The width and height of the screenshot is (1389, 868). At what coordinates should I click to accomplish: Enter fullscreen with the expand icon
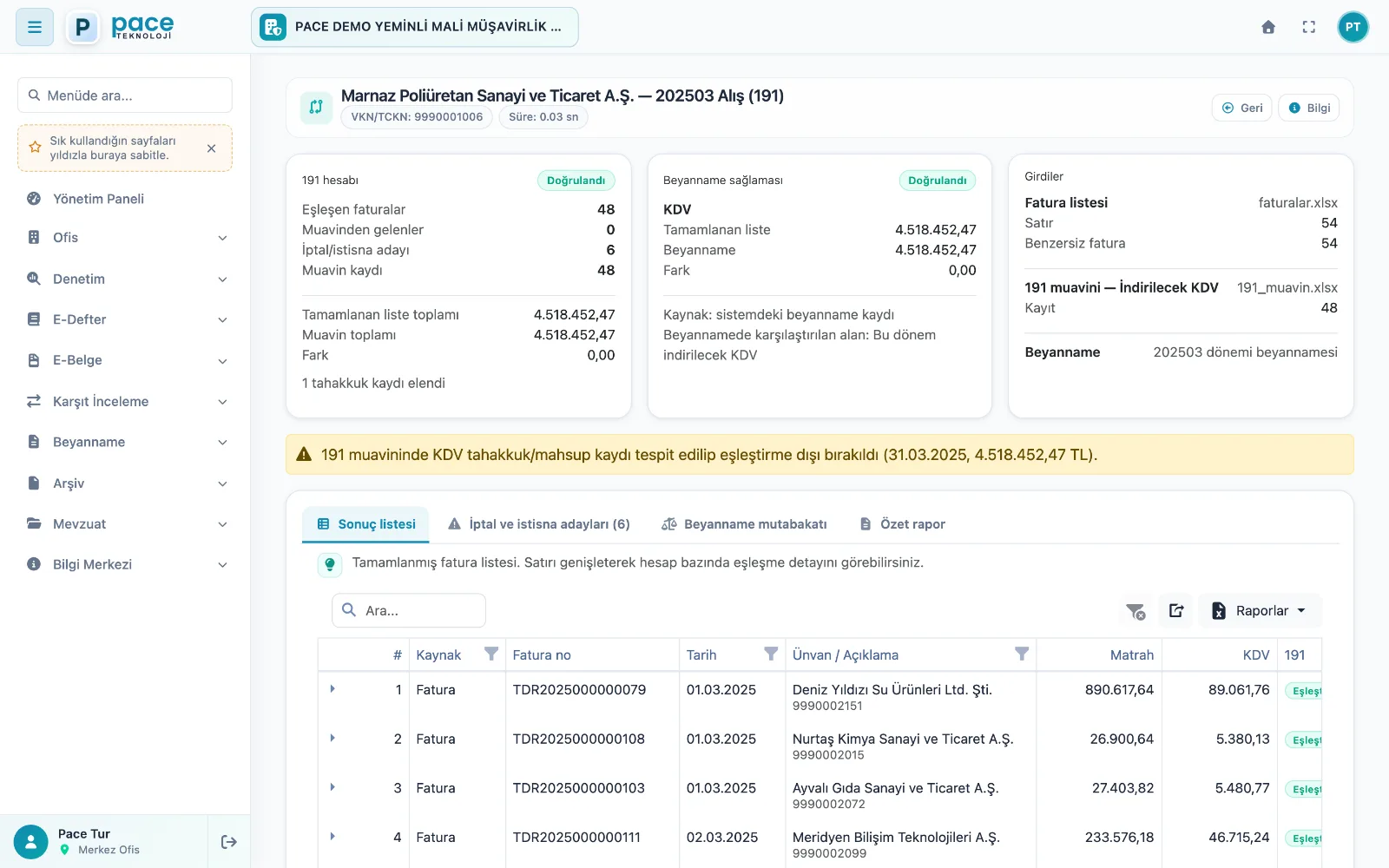(x=1309, y=27)
